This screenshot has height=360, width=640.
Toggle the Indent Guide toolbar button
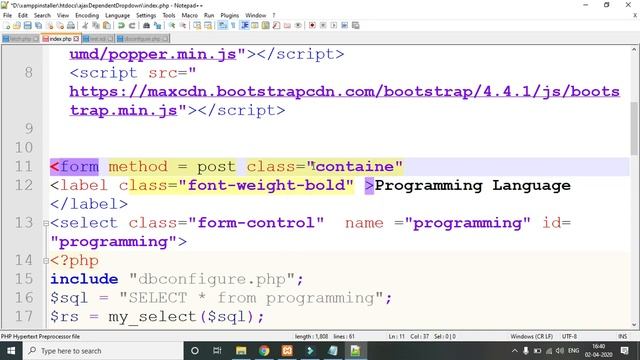coord(244,25)
